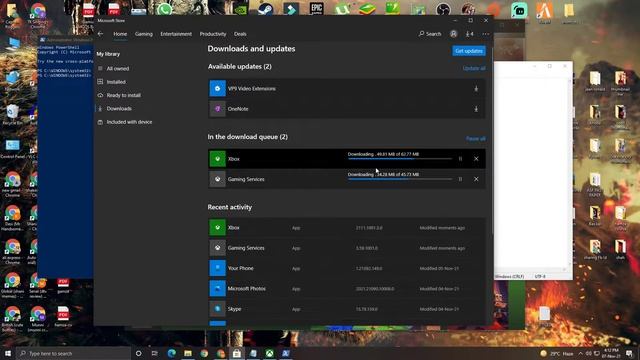
Task: Open Microsoft Edge from the taskbar
Action: tap(171, 353)
